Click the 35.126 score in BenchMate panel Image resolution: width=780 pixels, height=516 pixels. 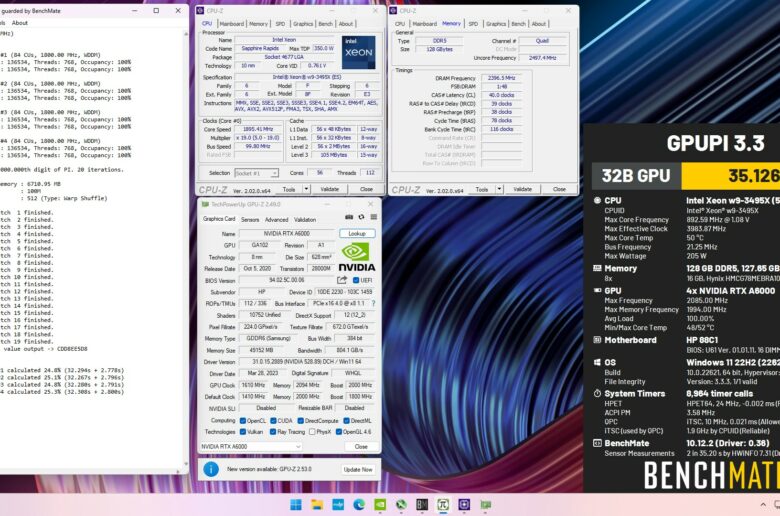[x=754, y=176]
